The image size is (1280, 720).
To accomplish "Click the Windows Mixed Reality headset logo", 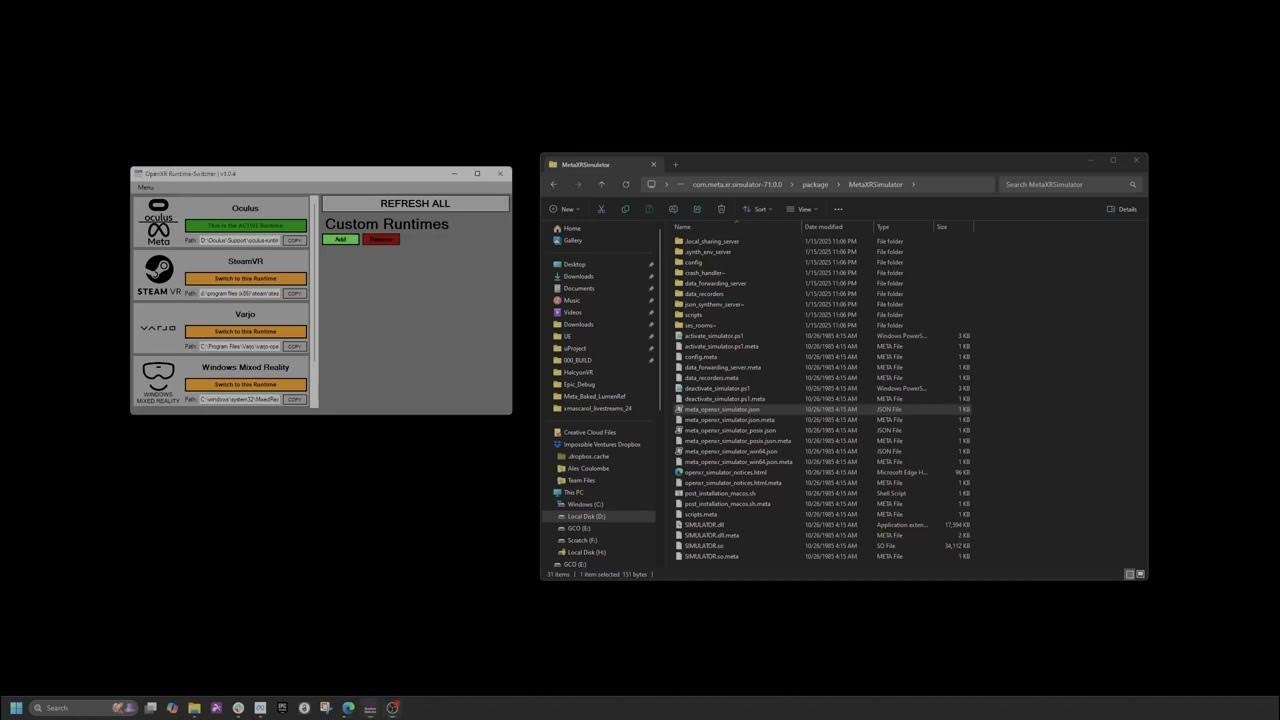I will pos(158,383).
